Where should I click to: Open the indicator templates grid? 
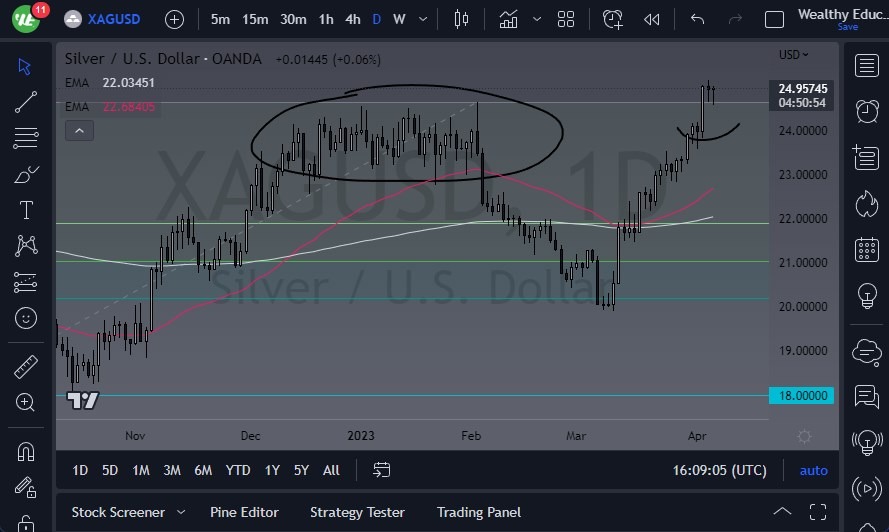pyautogui.click(x=566, y=19)
